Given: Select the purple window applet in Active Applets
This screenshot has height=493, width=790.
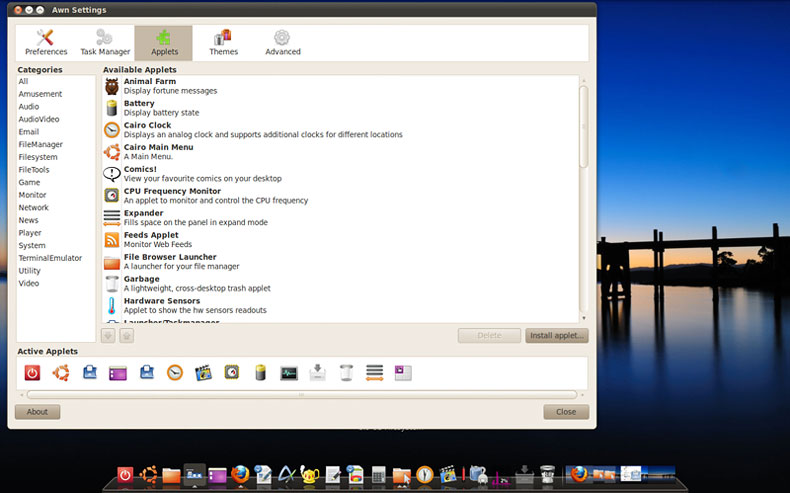Looking at the screenshot, I should (118, 374).
